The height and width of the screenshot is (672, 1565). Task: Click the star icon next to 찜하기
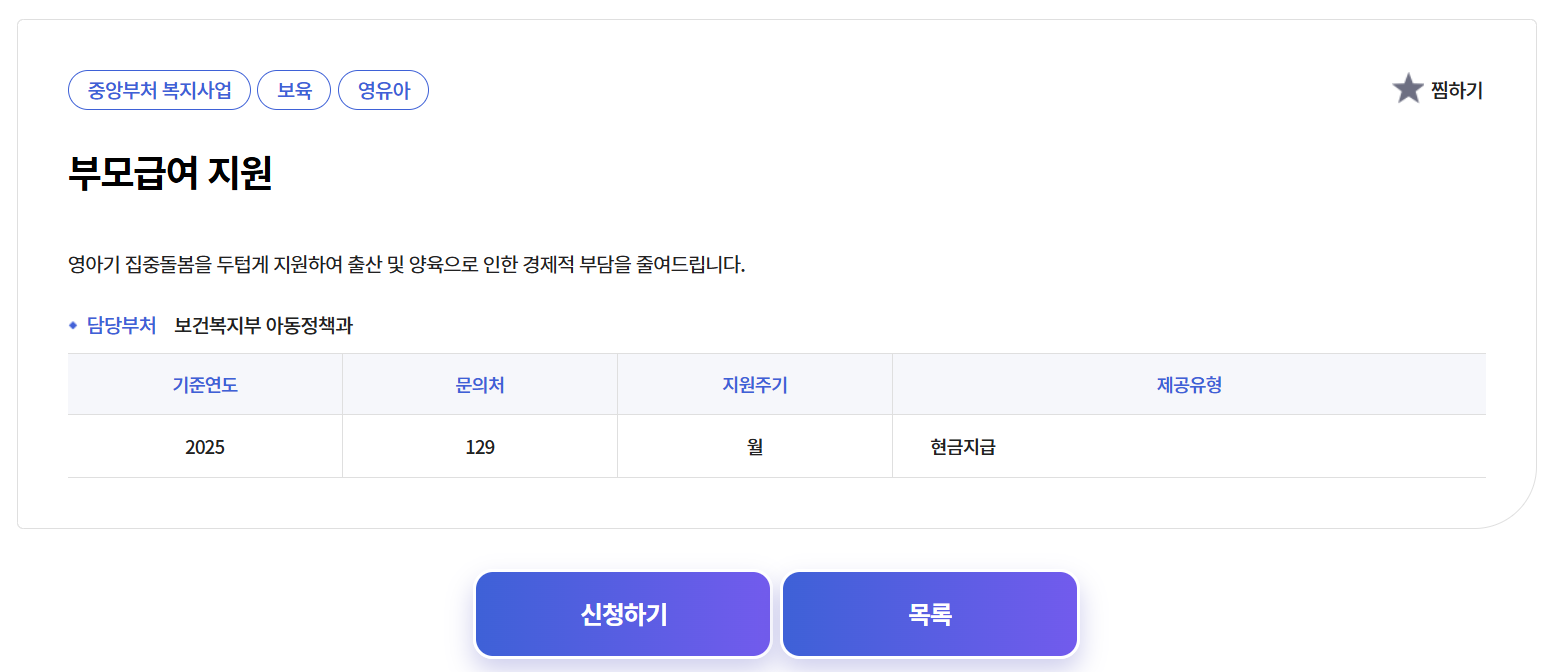pyautogui.click(x=1407, y=88)
